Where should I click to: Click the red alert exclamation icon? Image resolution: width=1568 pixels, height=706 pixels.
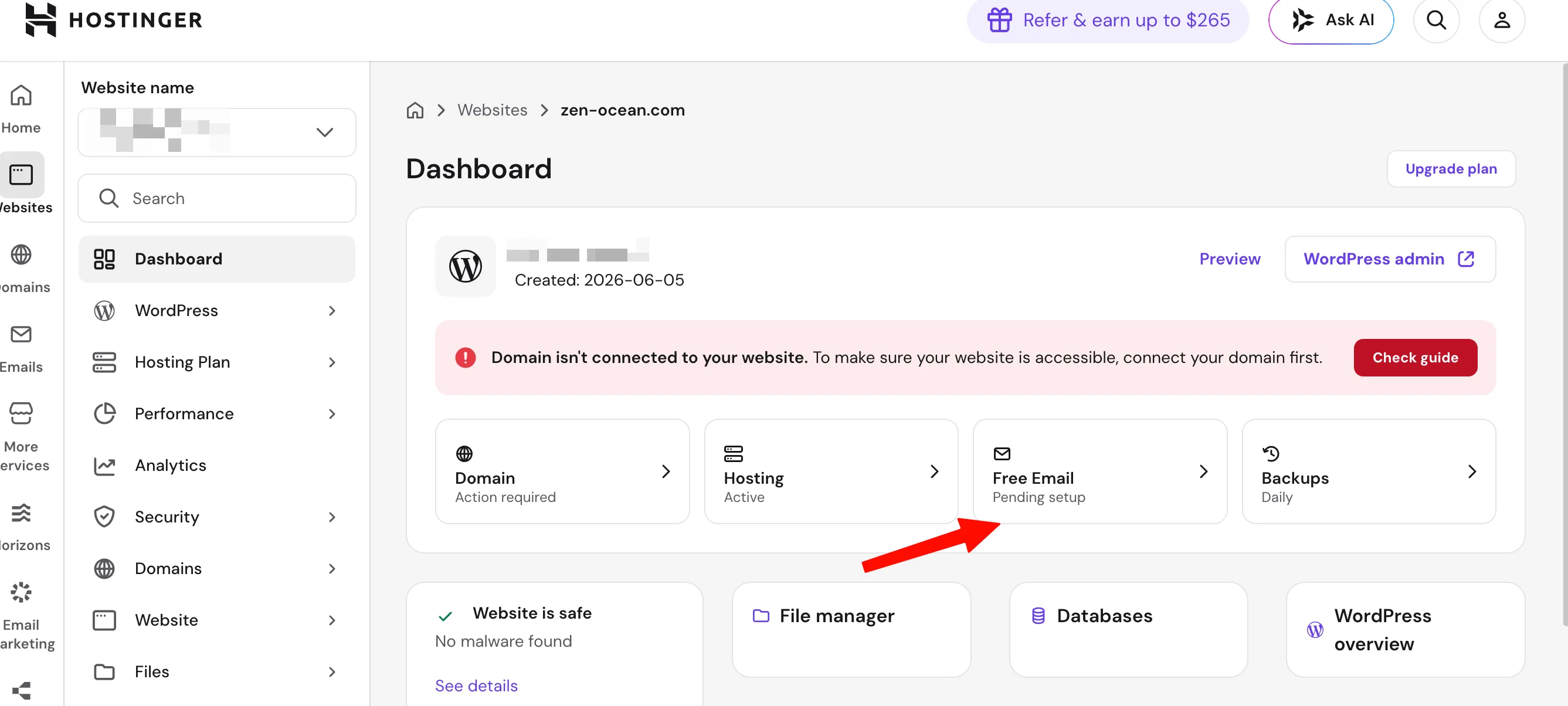(x=465, y=357)
